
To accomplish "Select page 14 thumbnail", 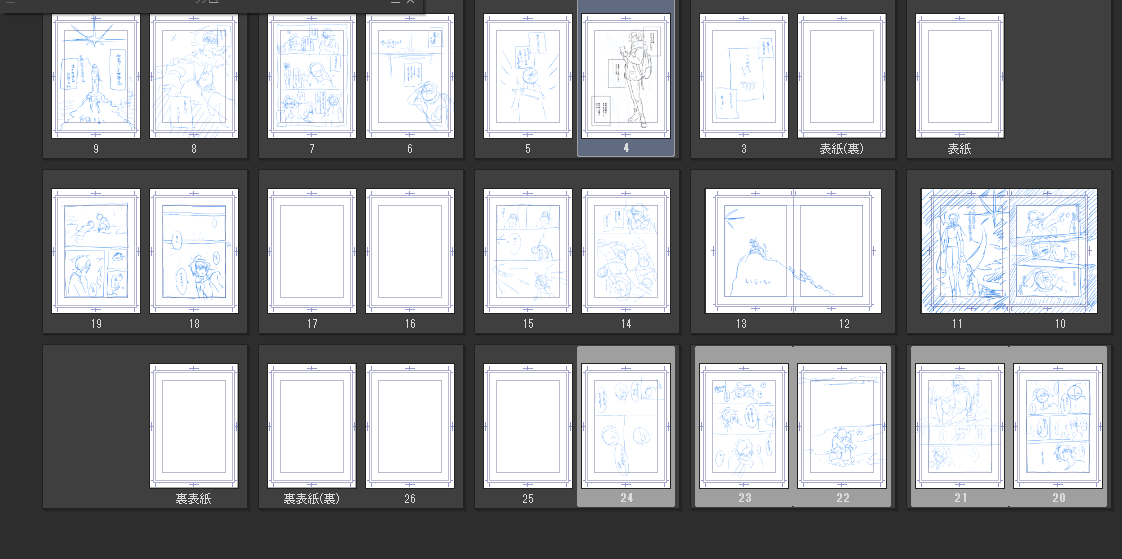I will point(626,251).
